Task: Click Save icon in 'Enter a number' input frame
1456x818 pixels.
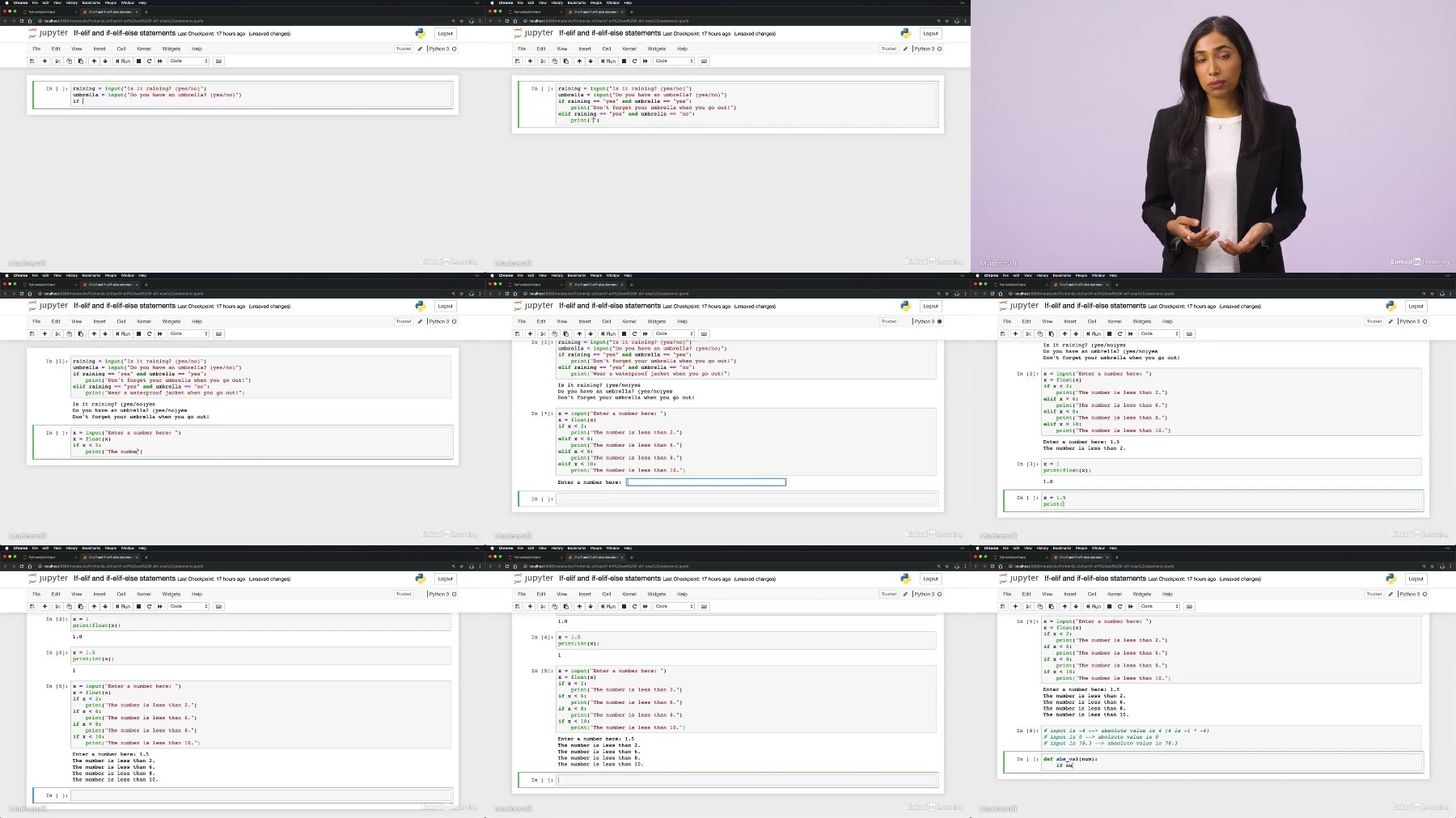Action: pyautogui.click(x=518, y=333)
